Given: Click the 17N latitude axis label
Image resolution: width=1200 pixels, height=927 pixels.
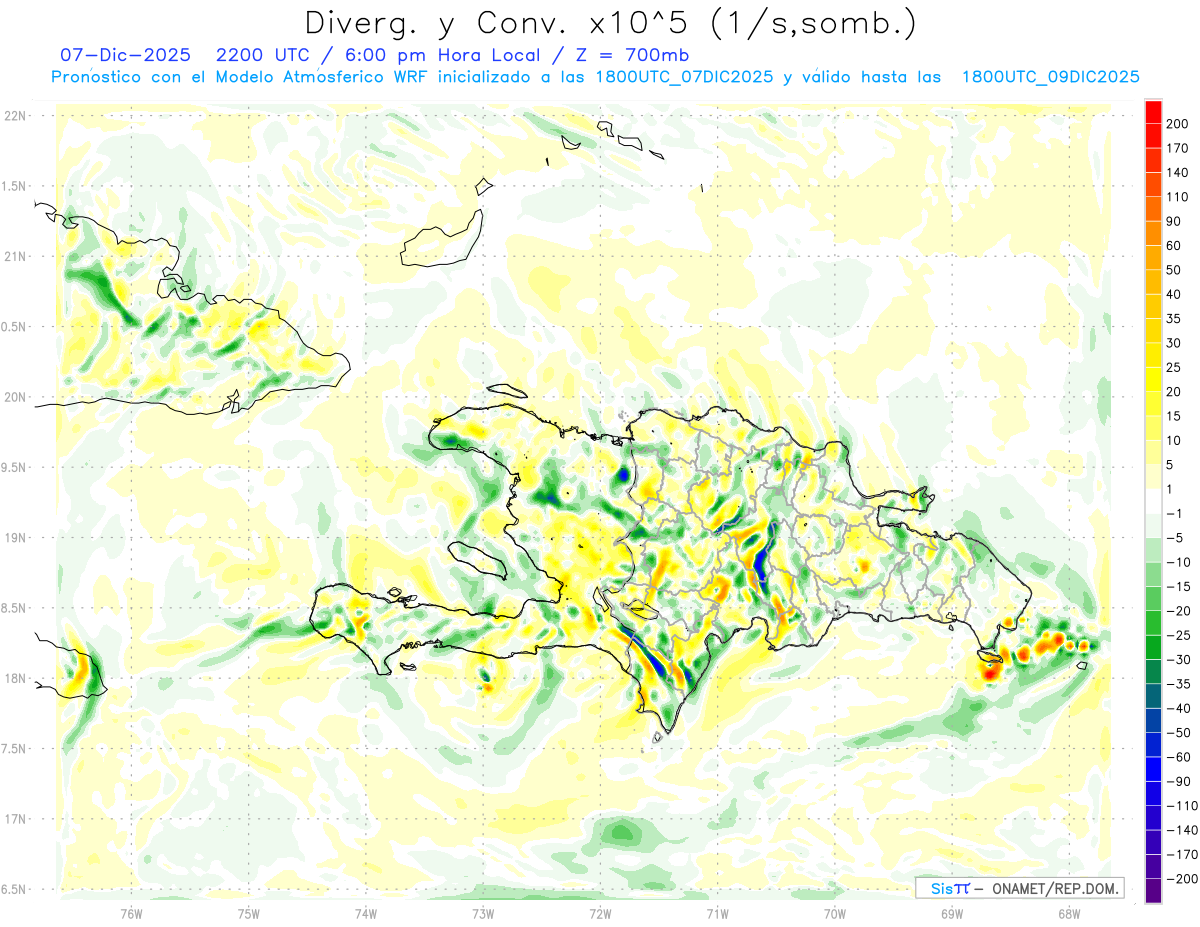Looking at the screenshot, I should click(x=15, y=819).
